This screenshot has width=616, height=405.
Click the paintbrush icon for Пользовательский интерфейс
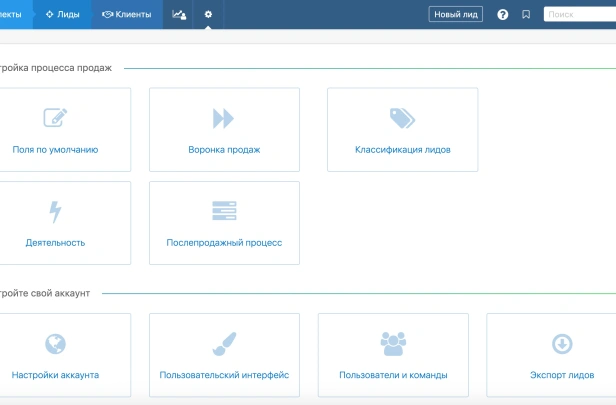224,344
